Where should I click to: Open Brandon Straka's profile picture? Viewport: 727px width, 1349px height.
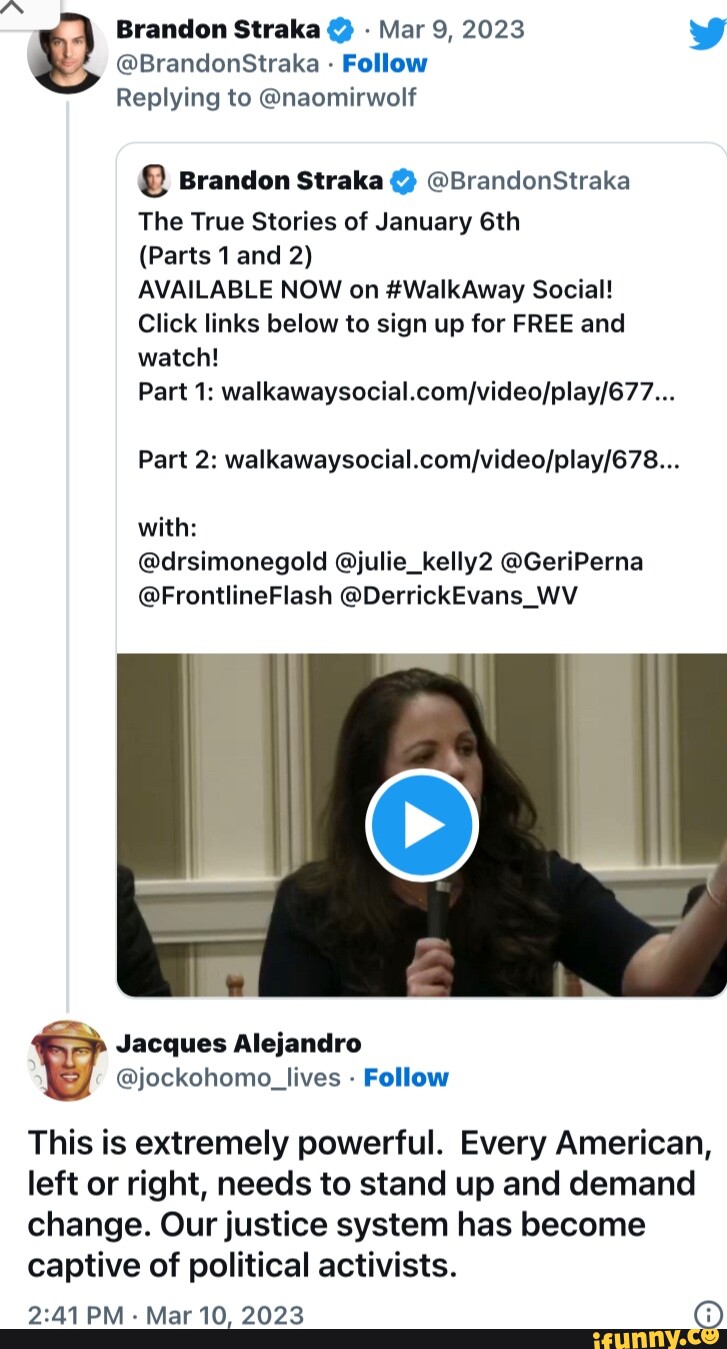(67, 55)
